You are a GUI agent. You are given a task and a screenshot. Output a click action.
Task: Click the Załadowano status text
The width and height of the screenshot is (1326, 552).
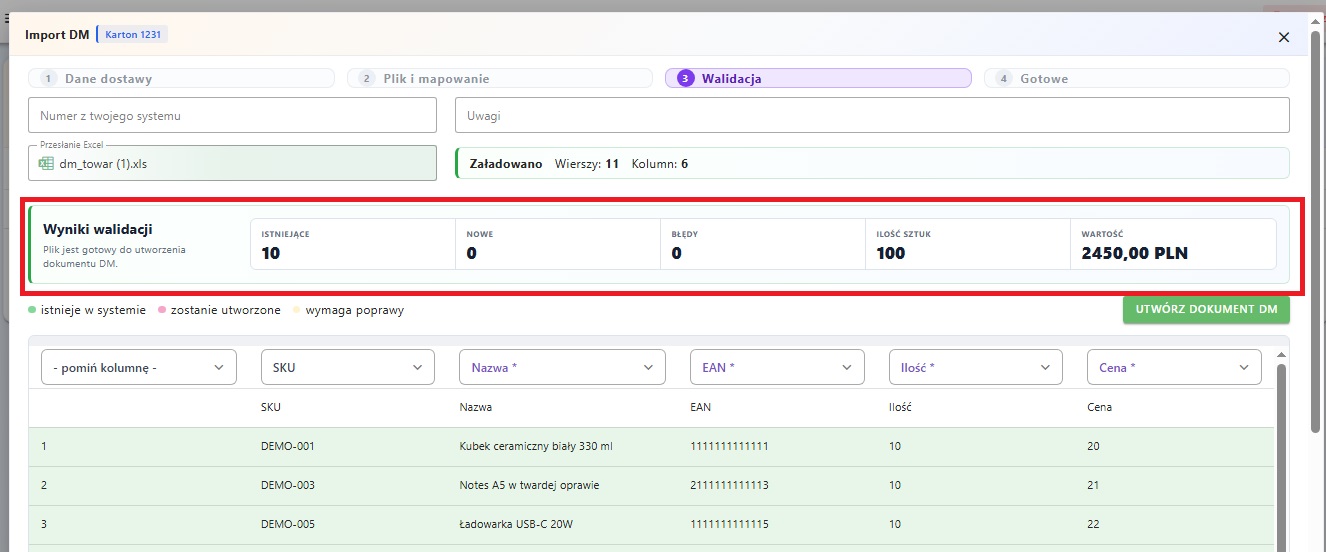click(x=506, y=163)
